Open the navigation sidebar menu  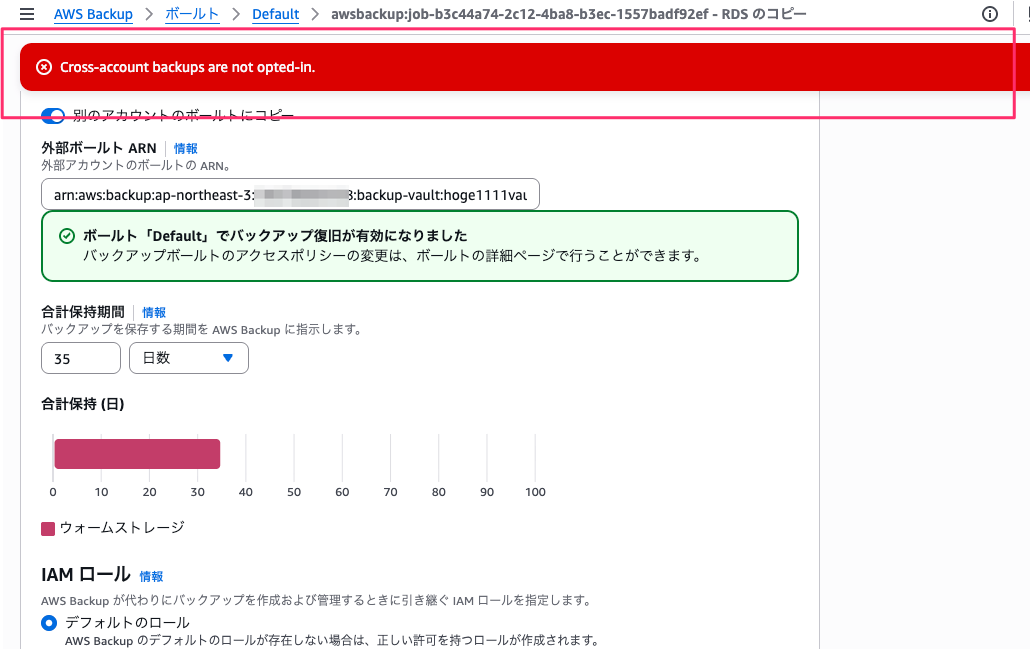pyautogui.click(x=25, y=14)
